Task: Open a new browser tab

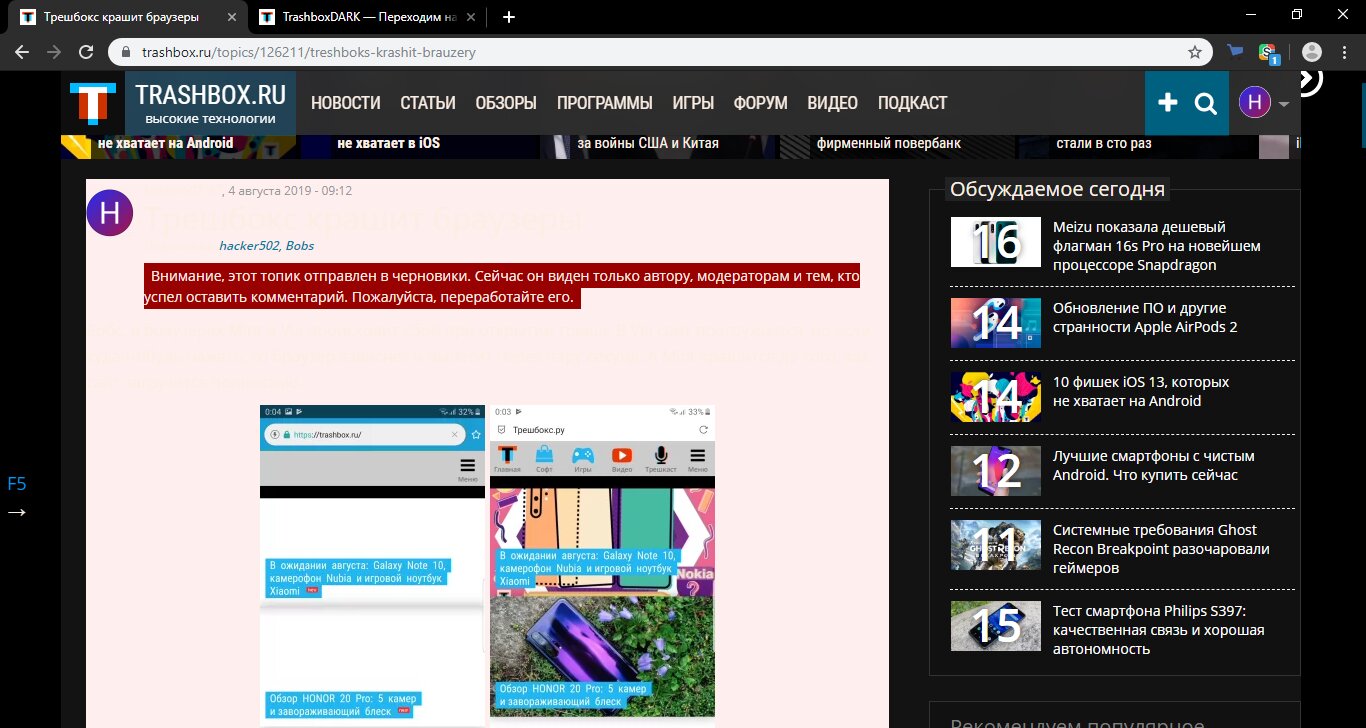Action: tap(509, 17)
